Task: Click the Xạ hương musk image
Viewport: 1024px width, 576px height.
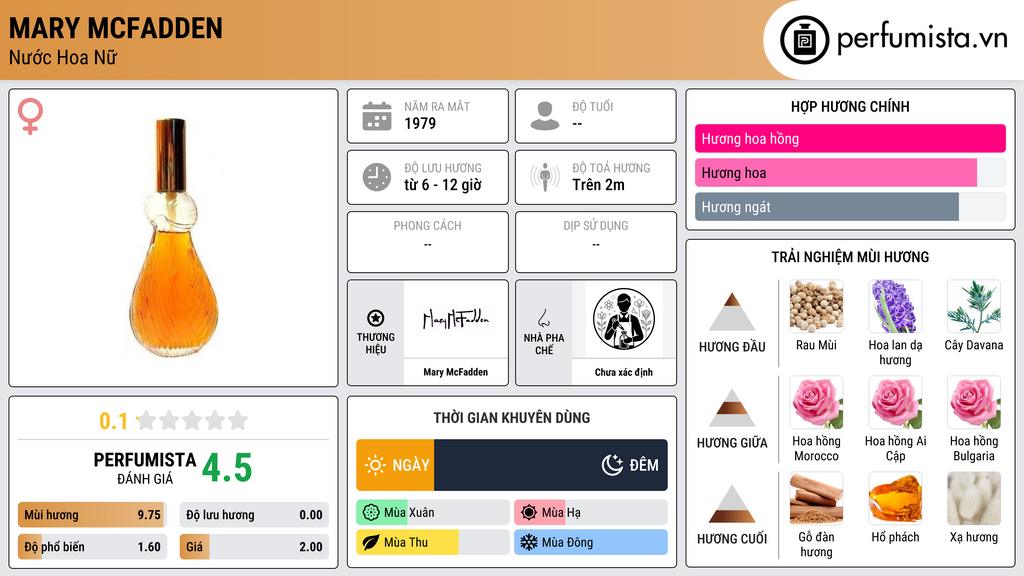Action: coord(974,498)
